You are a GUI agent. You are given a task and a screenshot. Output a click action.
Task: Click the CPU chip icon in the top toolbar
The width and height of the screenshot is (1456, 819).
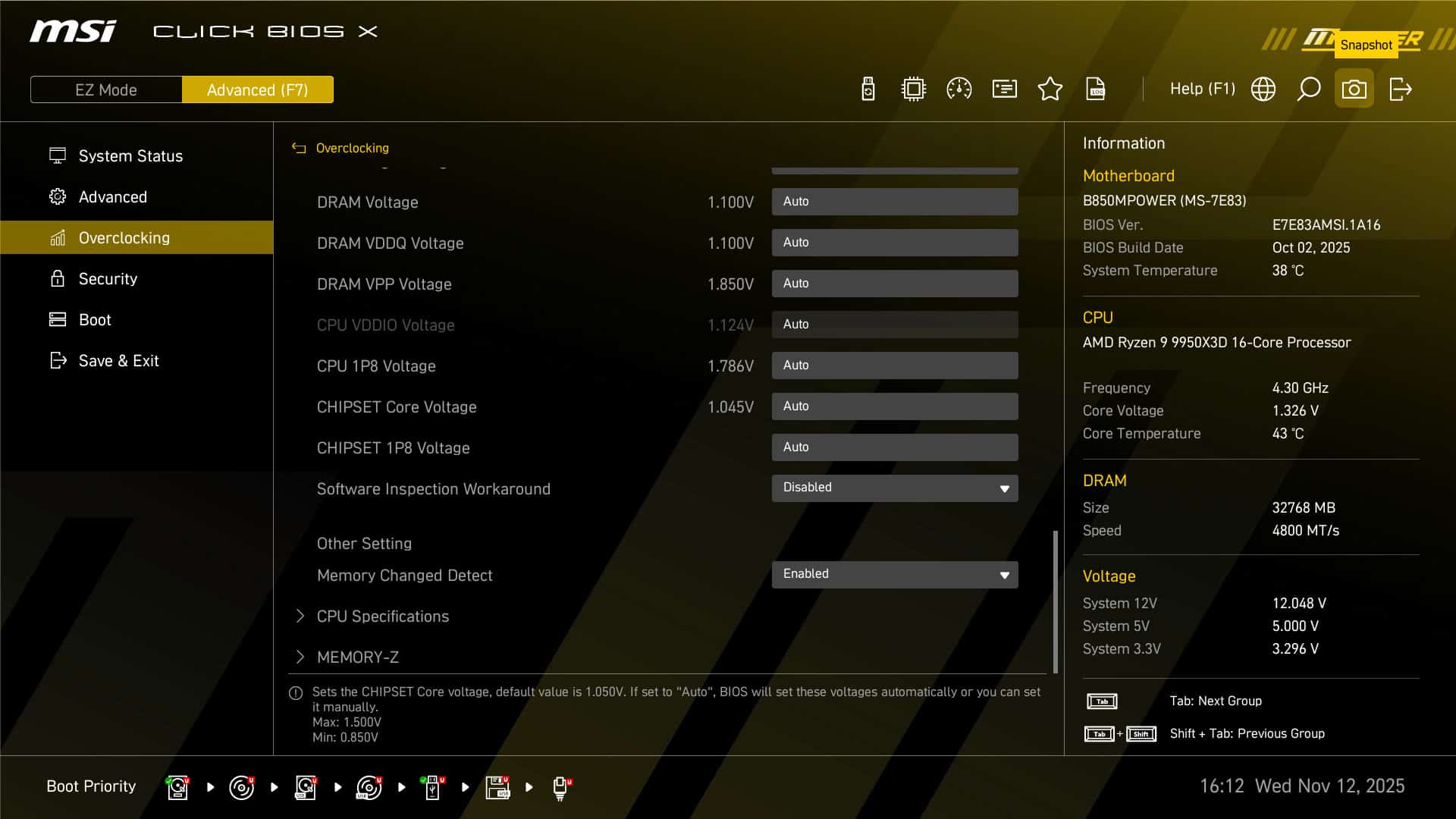(x=914, y=89)
